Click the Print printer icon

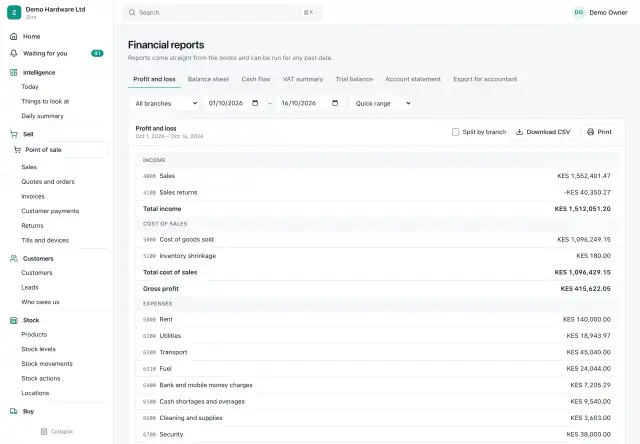pos(590,132)
